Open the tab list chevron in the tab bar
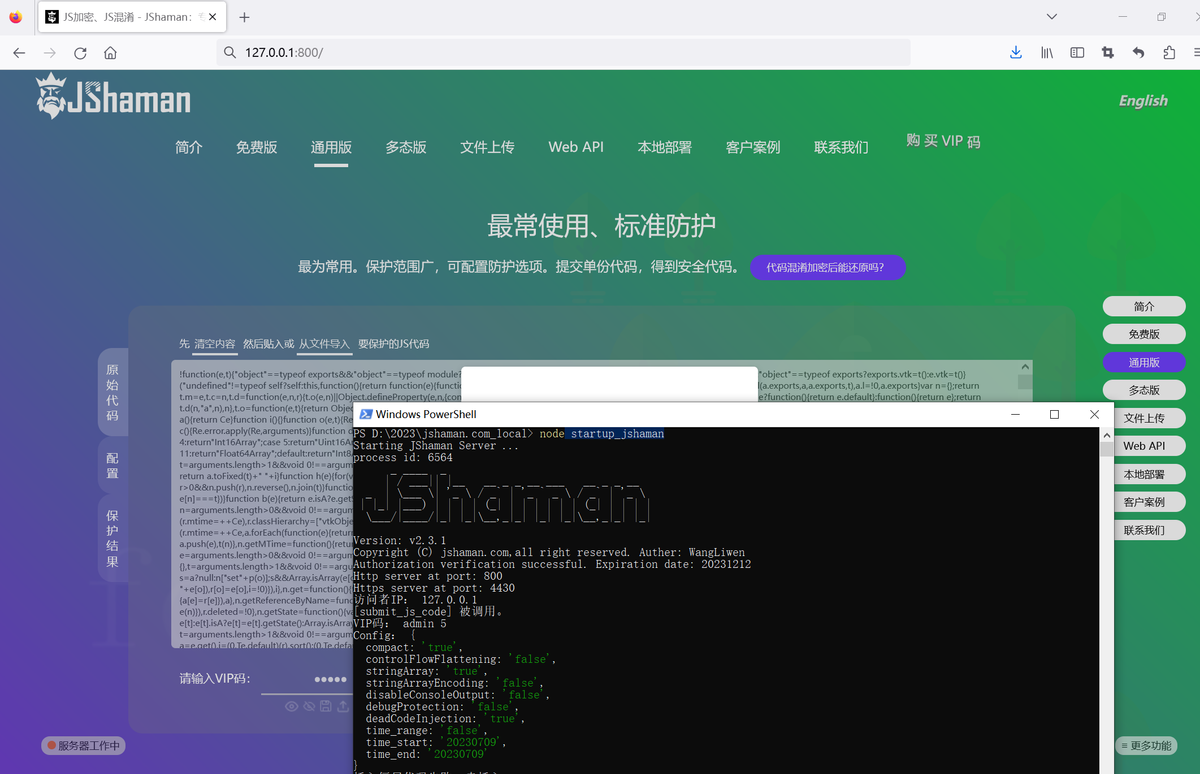This screenshot has width=1200, height=774. point(1050,17)
